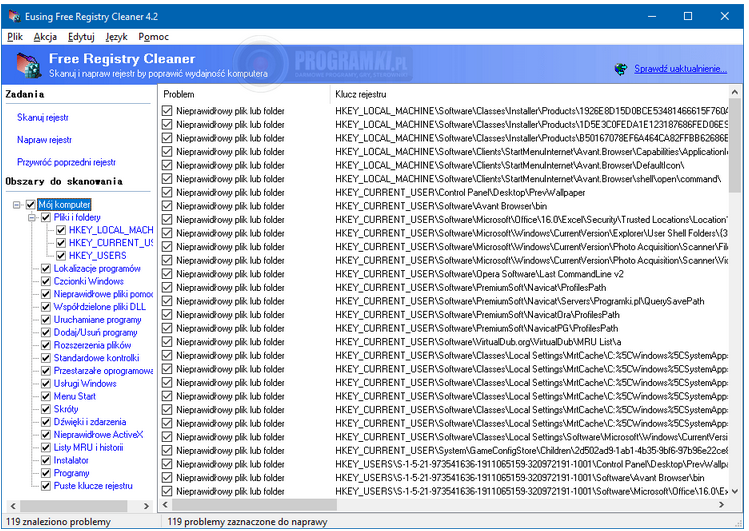Select Dodaj/Usuń programy tree item

point(96,332)
